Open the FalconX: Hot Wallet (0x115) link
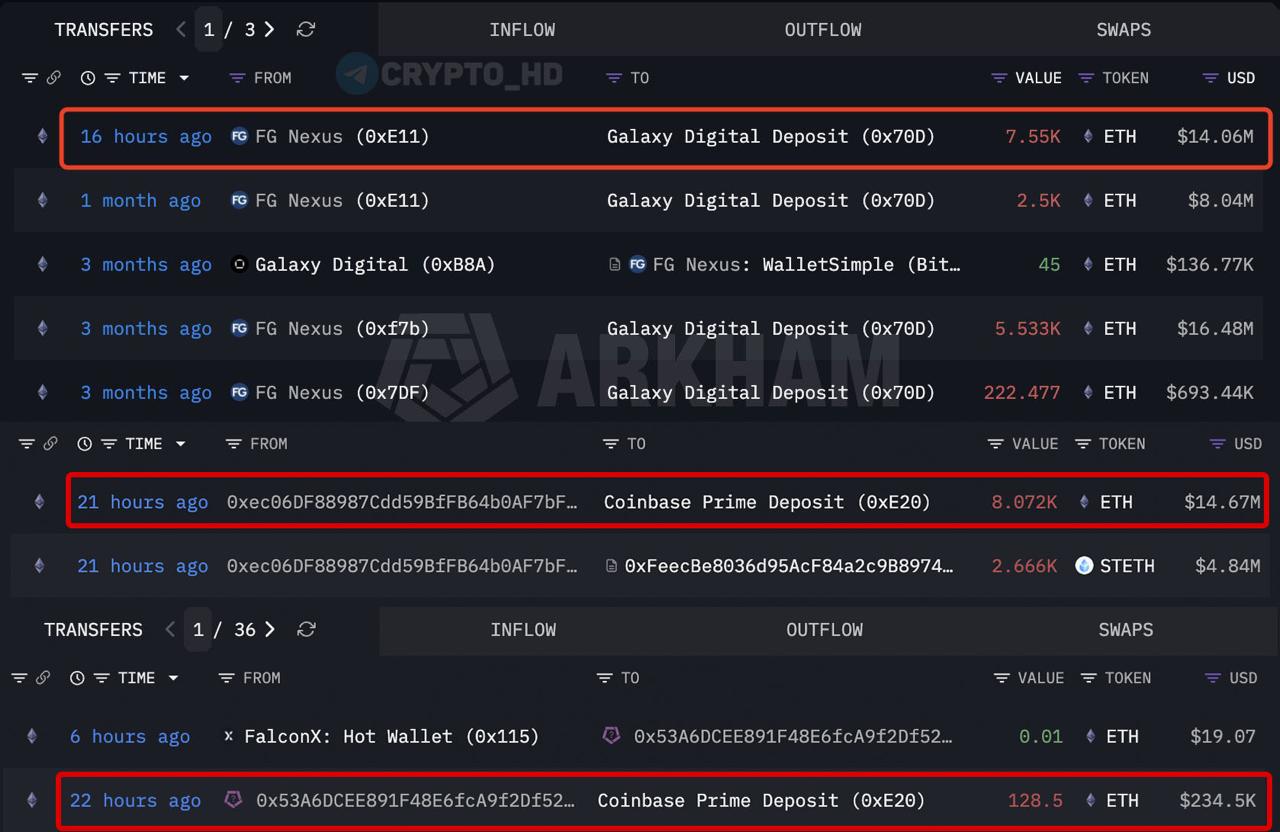 (x=392, y=736)
